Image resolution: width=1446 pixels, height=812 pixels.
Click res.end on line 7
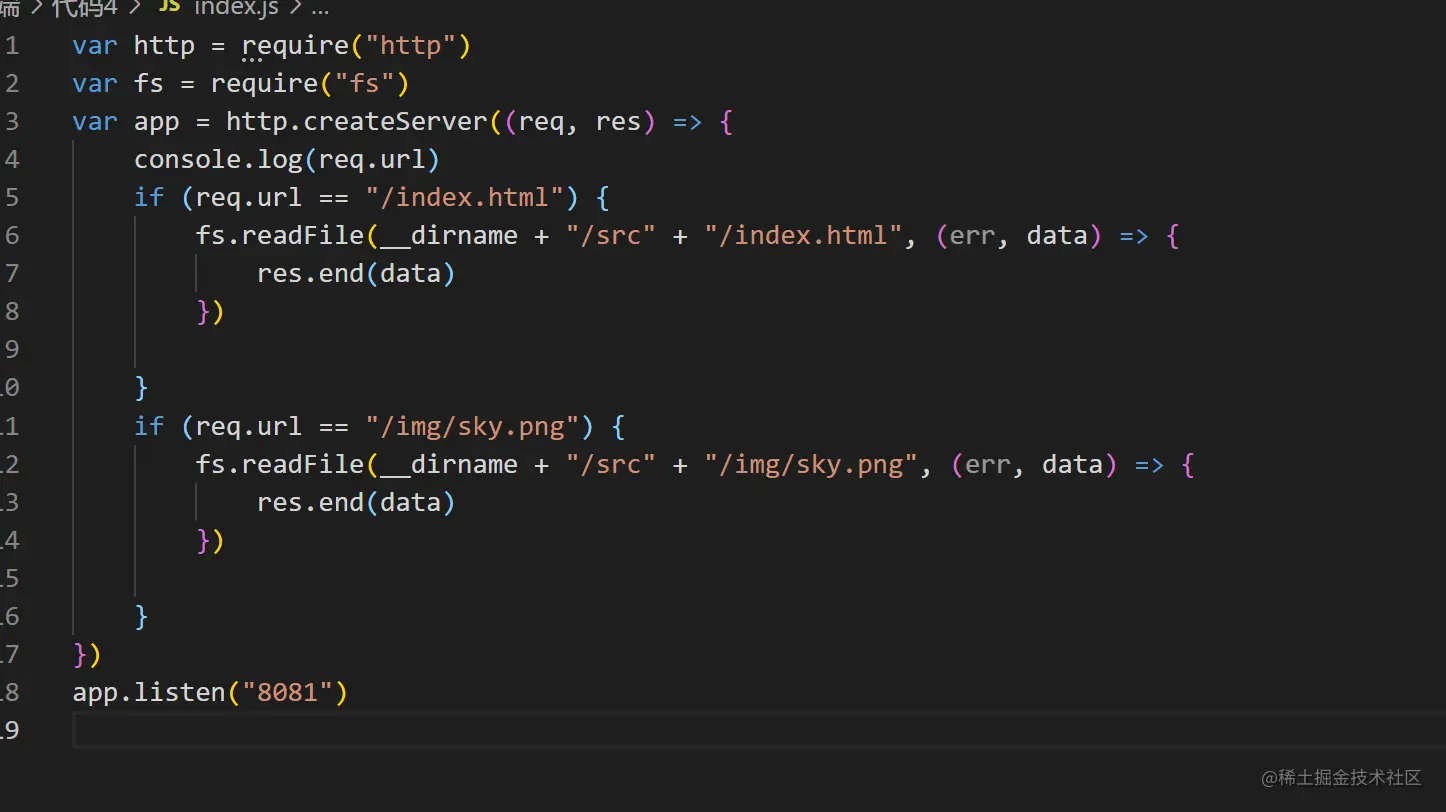click(310, 274)
